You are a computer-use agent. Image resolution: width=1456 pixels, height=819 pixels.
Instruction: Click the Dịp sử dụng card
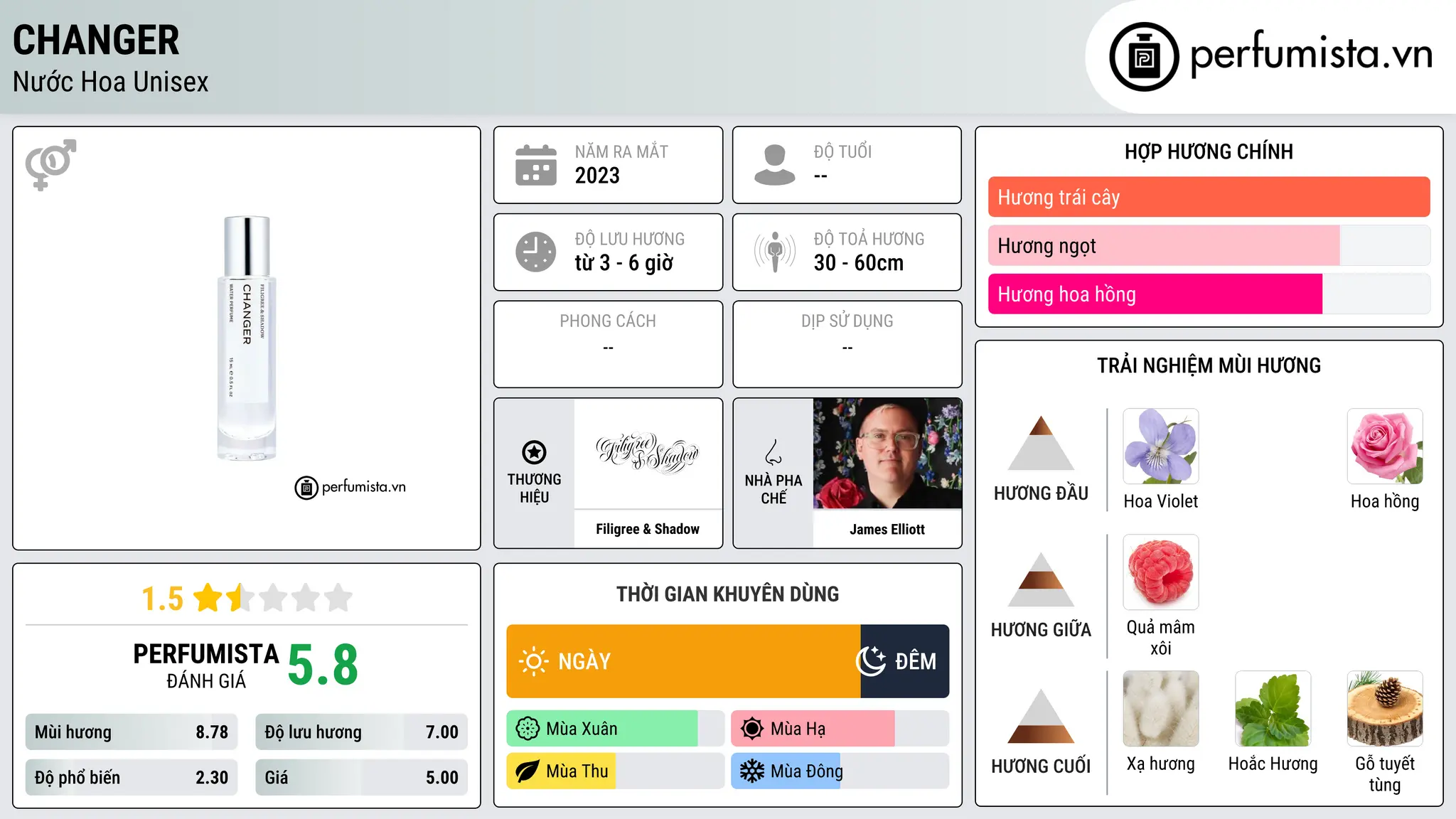click(x=847, y=344)
